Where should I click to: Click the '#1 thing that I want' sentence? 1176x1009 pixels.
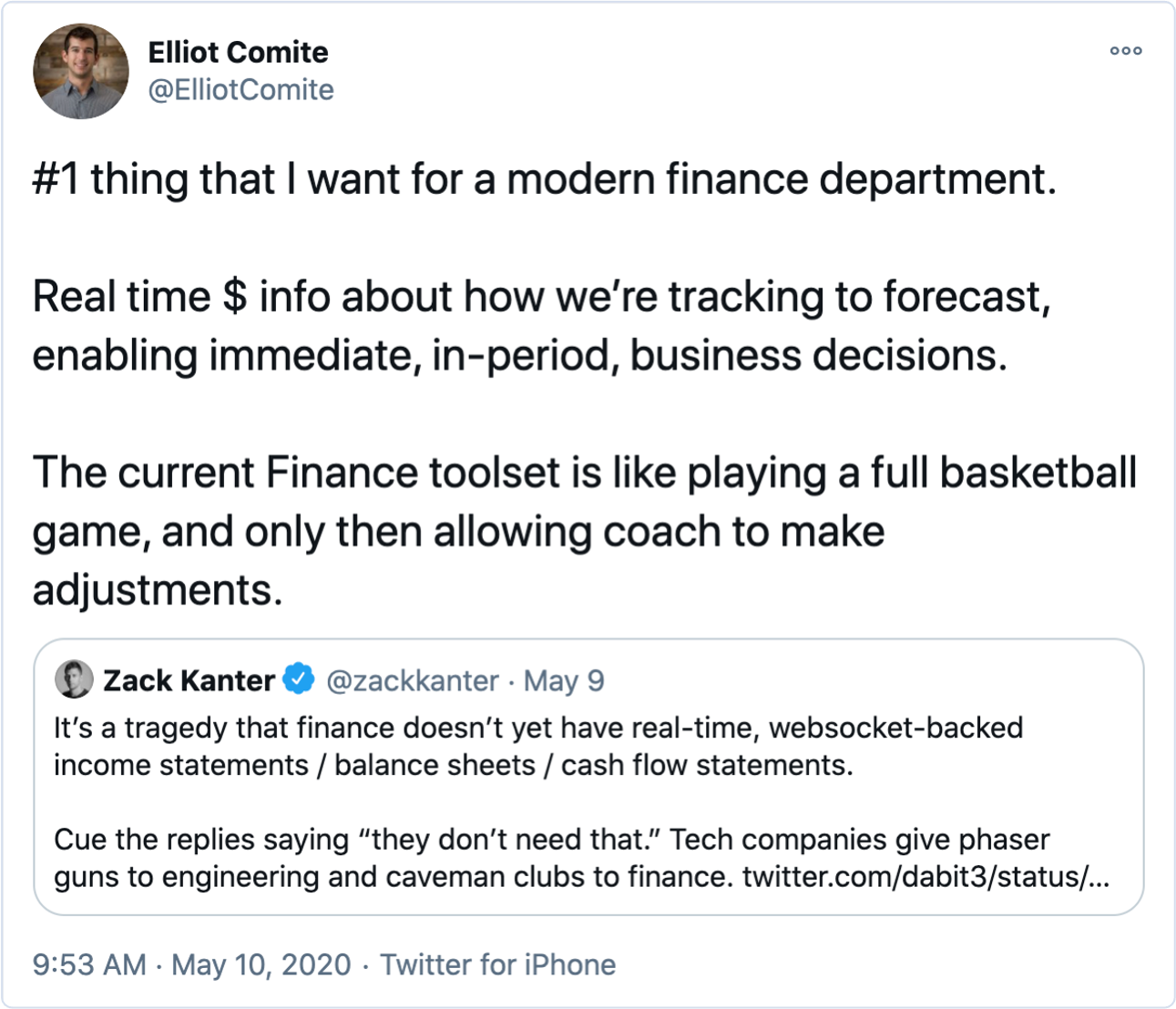[x=544, y=178]
